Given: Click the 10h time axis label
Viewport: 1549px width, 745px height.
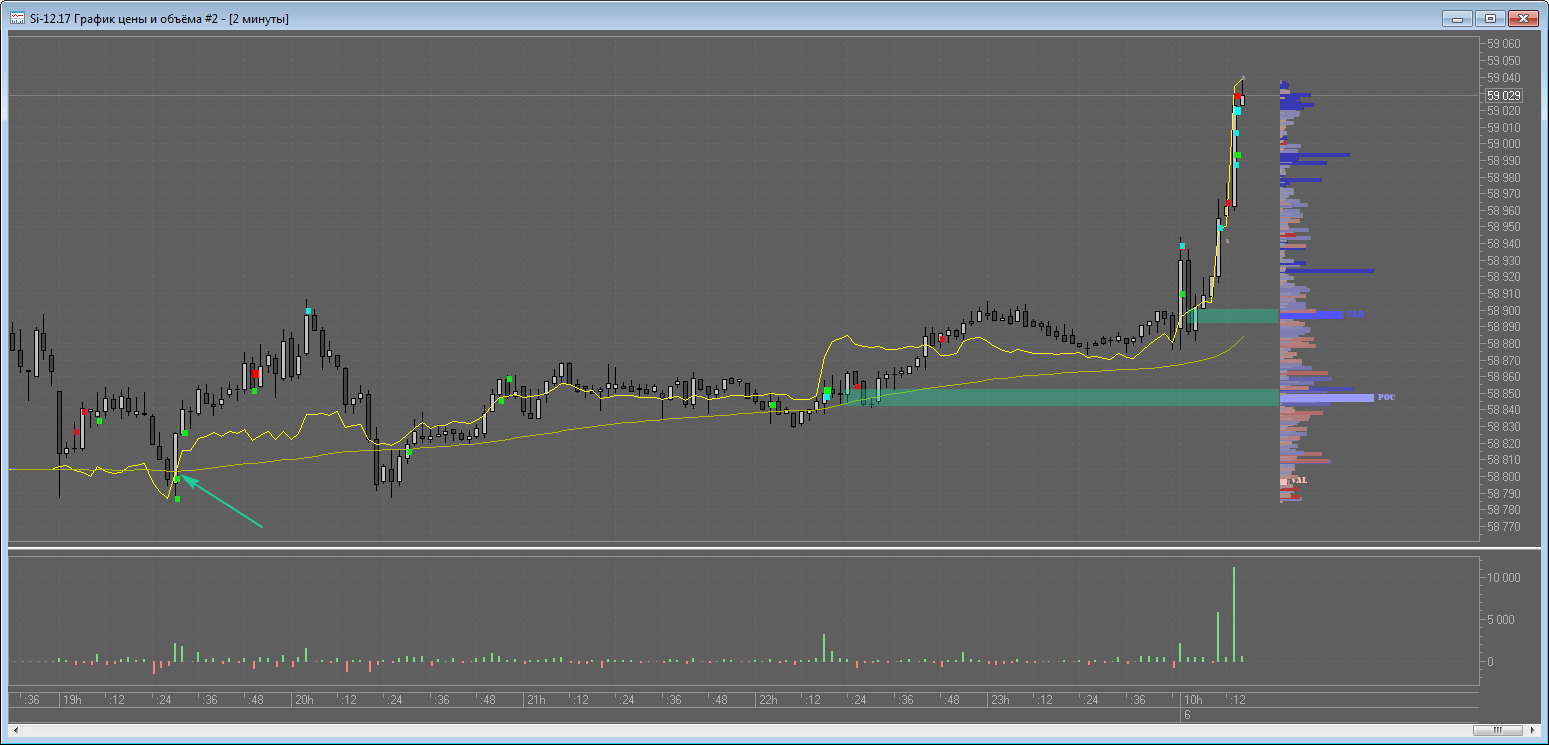Looking at the screenshot, I should point(1192,699).
